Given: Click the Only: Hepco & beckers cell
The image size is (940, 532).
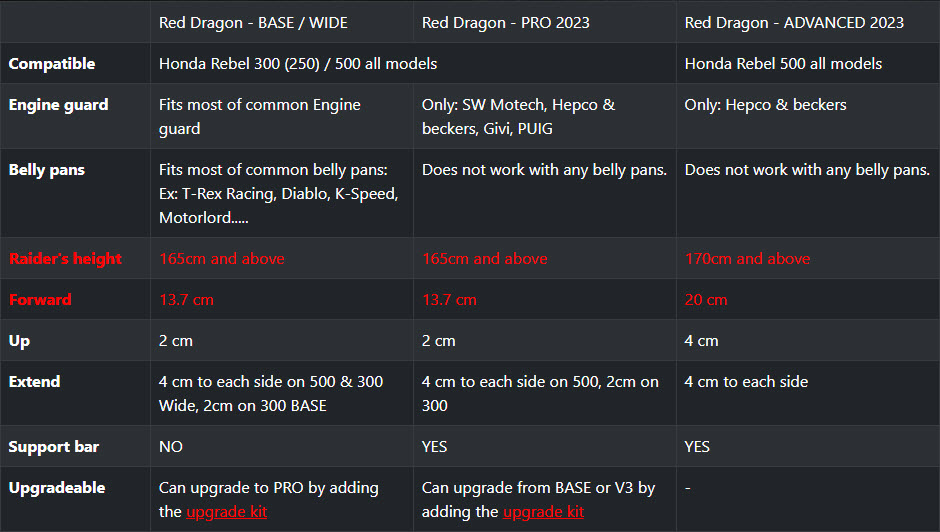Looking at the screenshot, I should (765, 105).
